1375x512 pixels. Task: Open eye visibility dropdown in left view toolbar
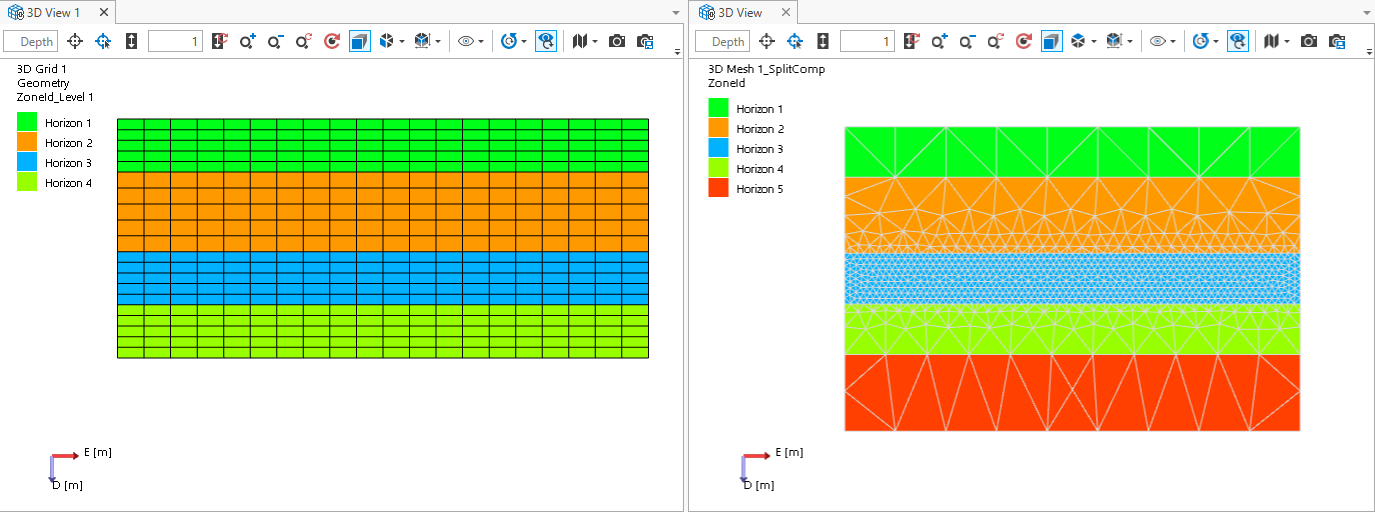(x=470, y=41)
